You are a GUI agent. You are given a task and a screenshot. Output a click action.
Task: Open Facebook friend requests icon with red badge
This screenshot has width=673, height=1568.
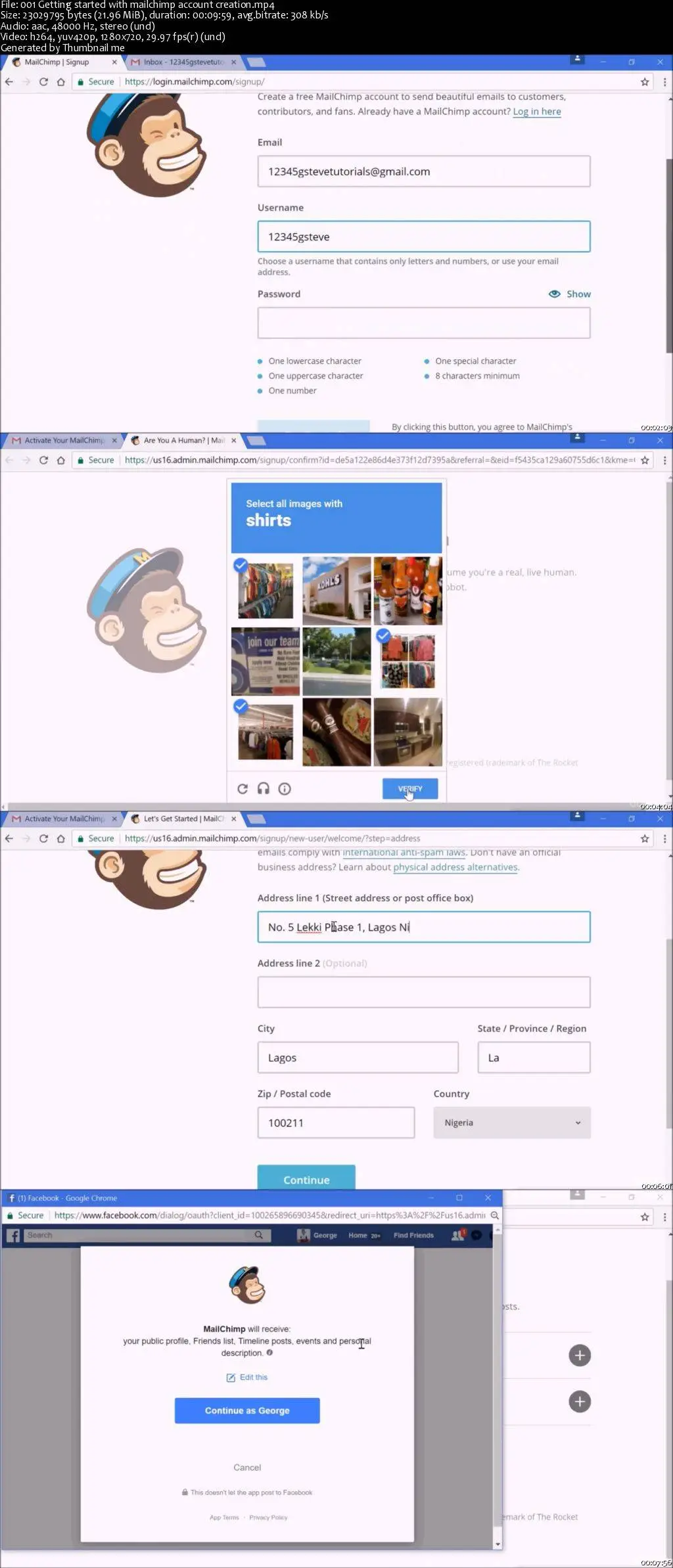[458, 1235]
